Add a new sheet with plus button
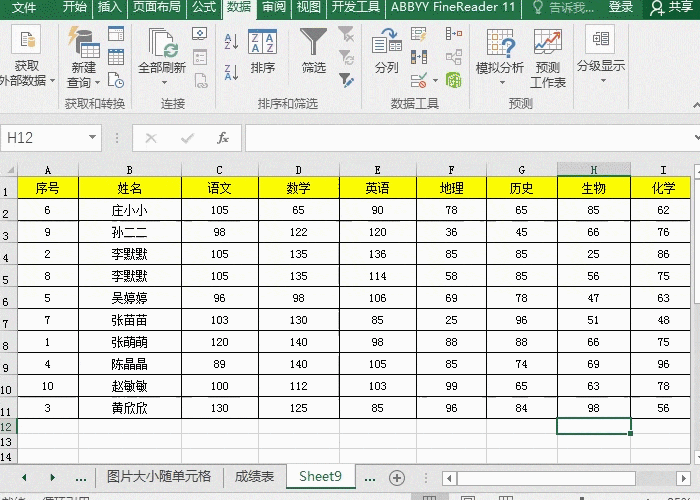This screenshot has height=500, width=700. click(397, 477)
